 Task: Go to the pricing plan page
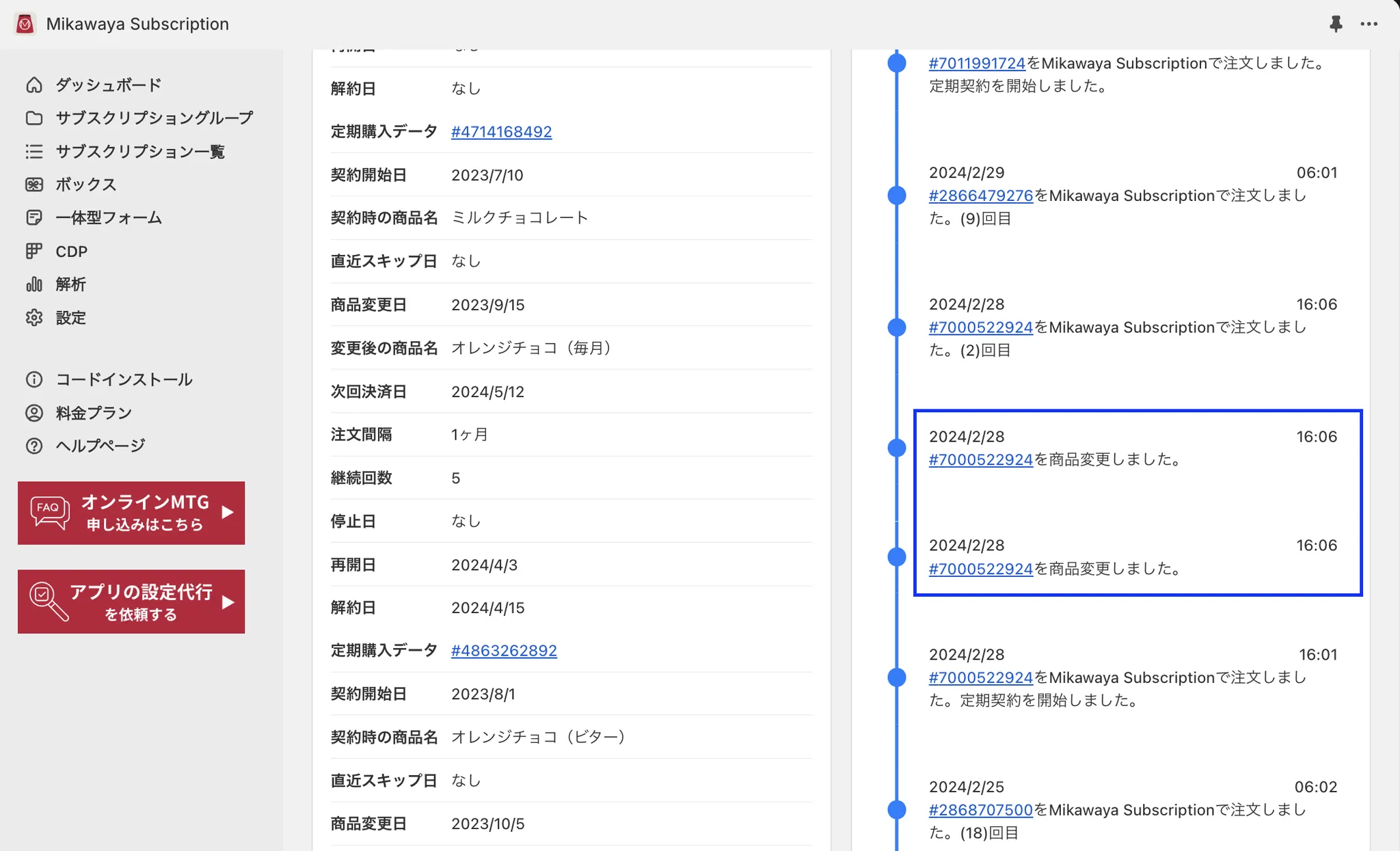pos(93,413)
